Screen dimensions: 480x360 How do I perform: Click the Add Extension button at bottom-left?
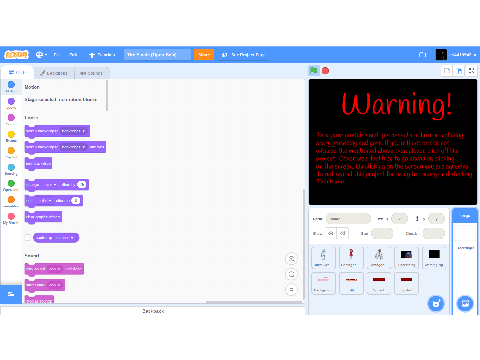pos(11,294)
